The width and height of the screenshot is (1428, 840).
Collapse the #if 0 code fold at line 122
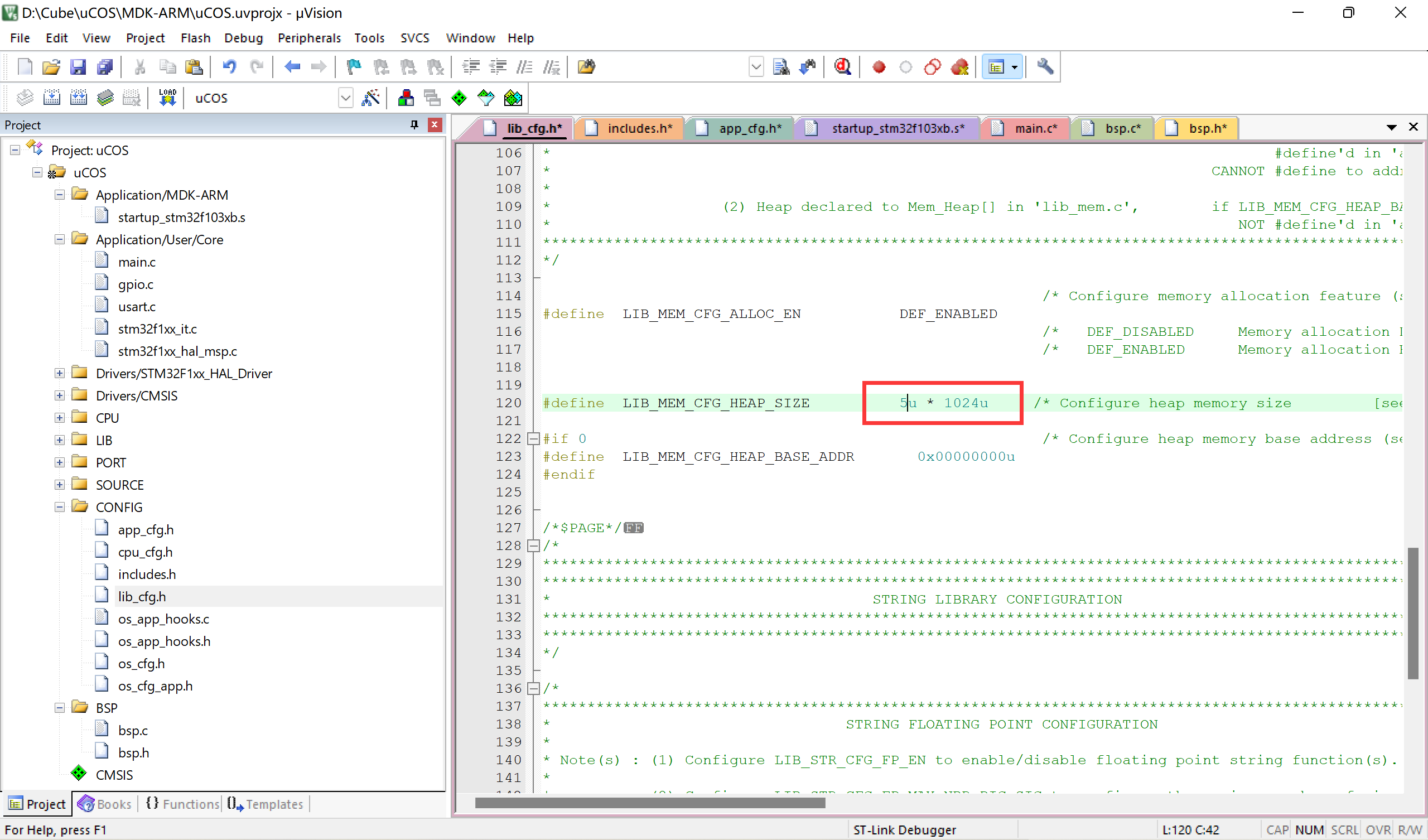pos(533,439)
